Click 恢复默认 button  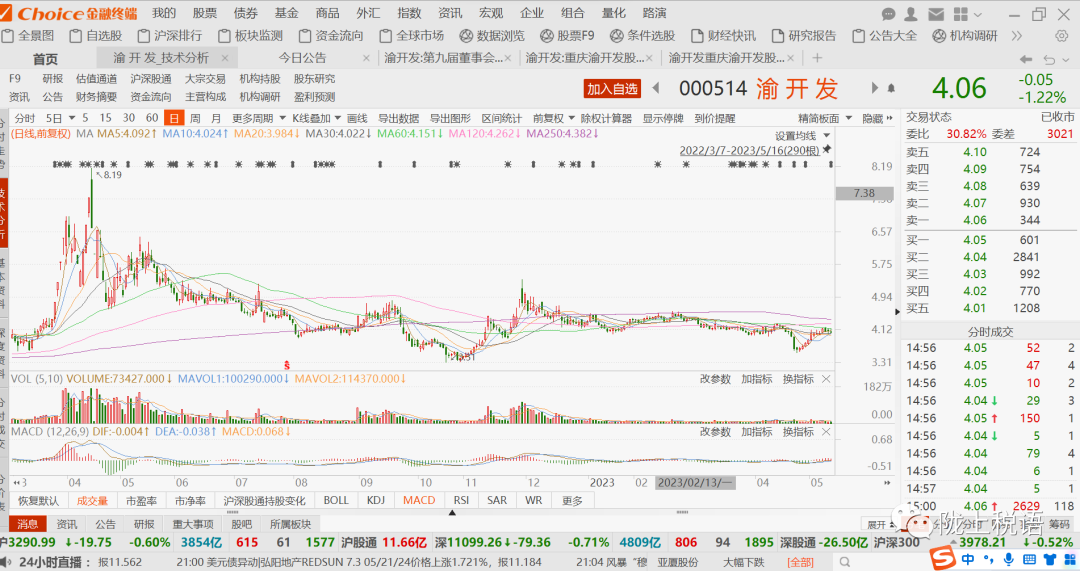point(39,501)
